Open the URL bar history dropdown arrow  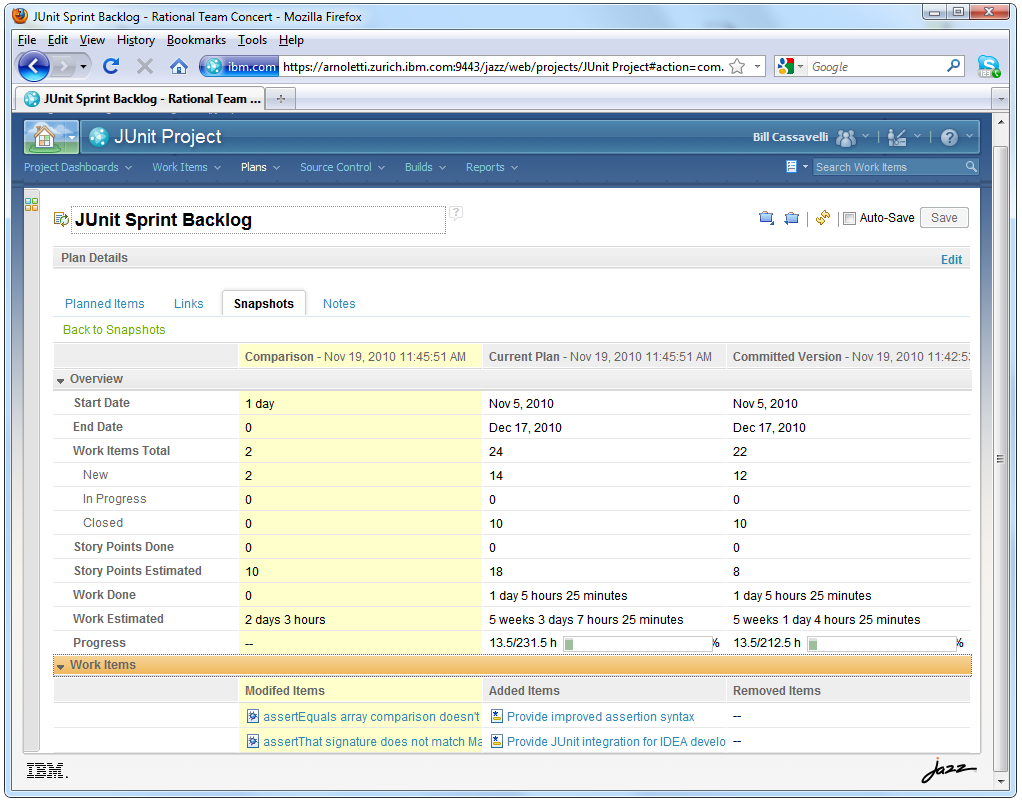click(757, 67)
